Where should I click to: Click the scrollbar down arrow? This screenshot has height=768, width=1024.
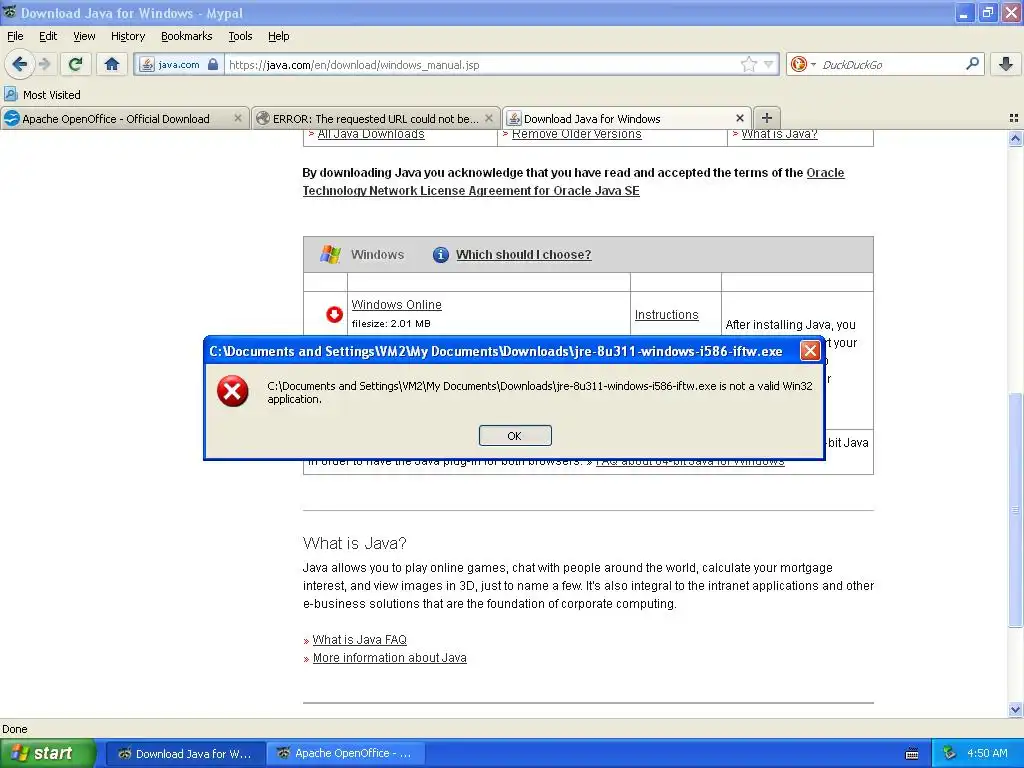(1015, 709)
